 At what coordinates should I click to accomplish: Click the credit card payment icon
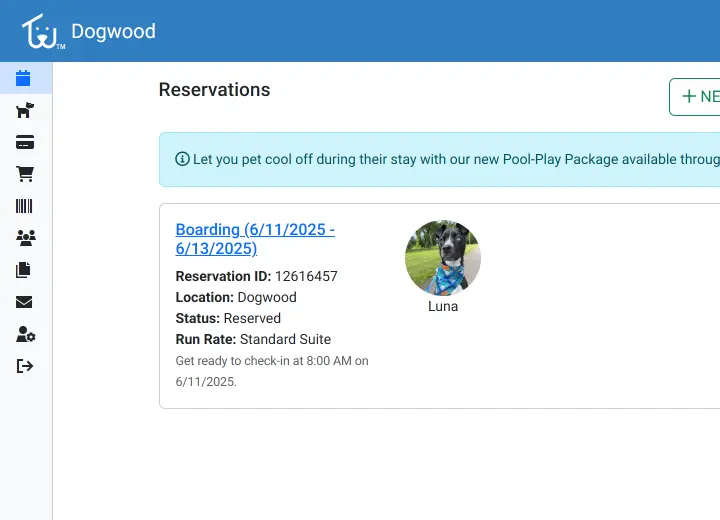point(25,142)
